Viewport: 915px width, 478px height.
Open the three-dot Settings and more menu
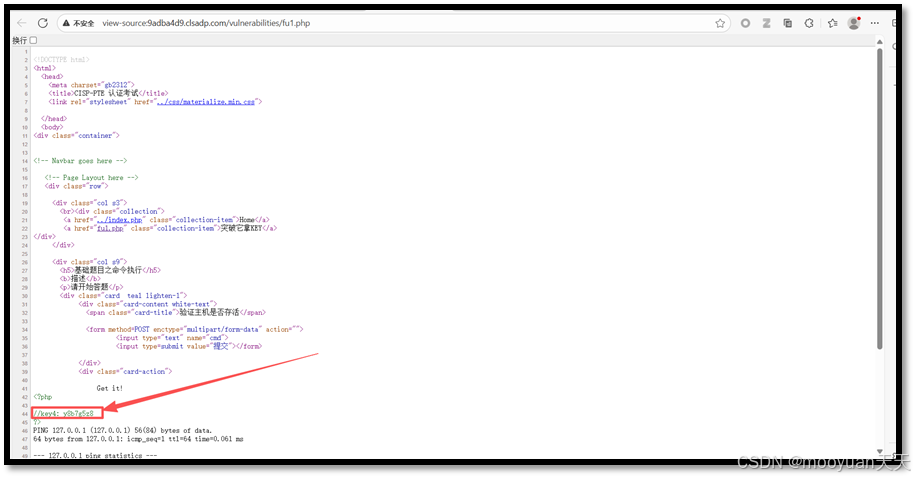pyautogui.click(x=874, y=23)
